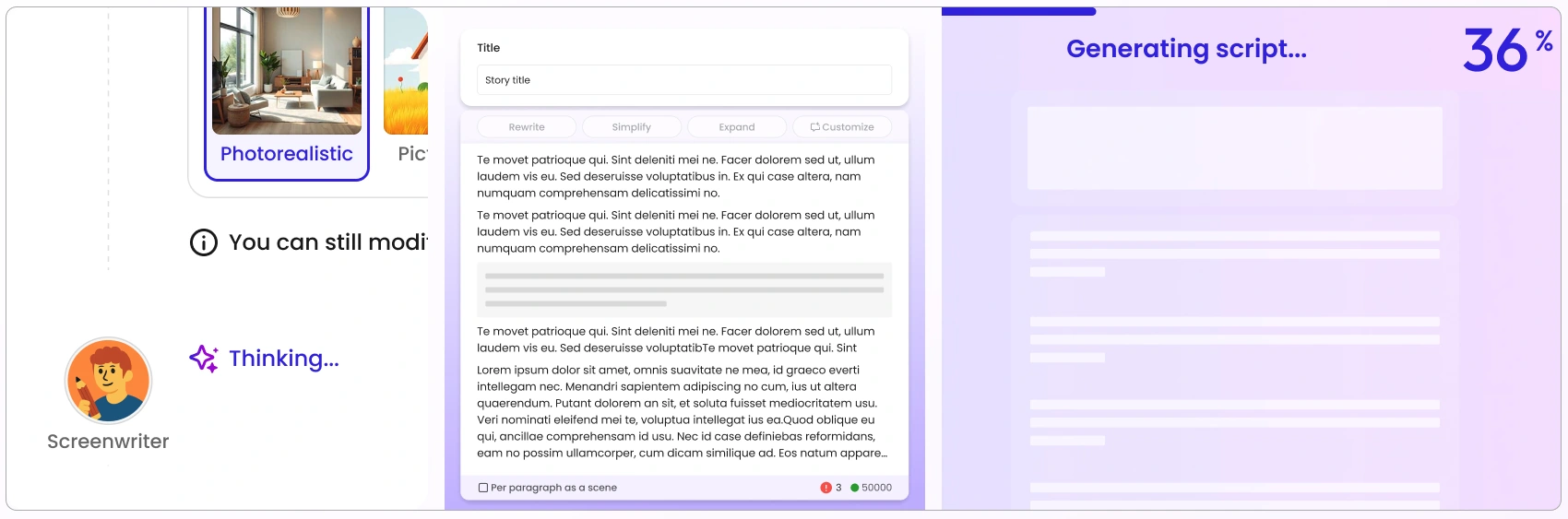Screen dimensions: 1568x519
Task: Click the paragraph ending 'patrioque qui. Sint'
Action: click(677, 339)
